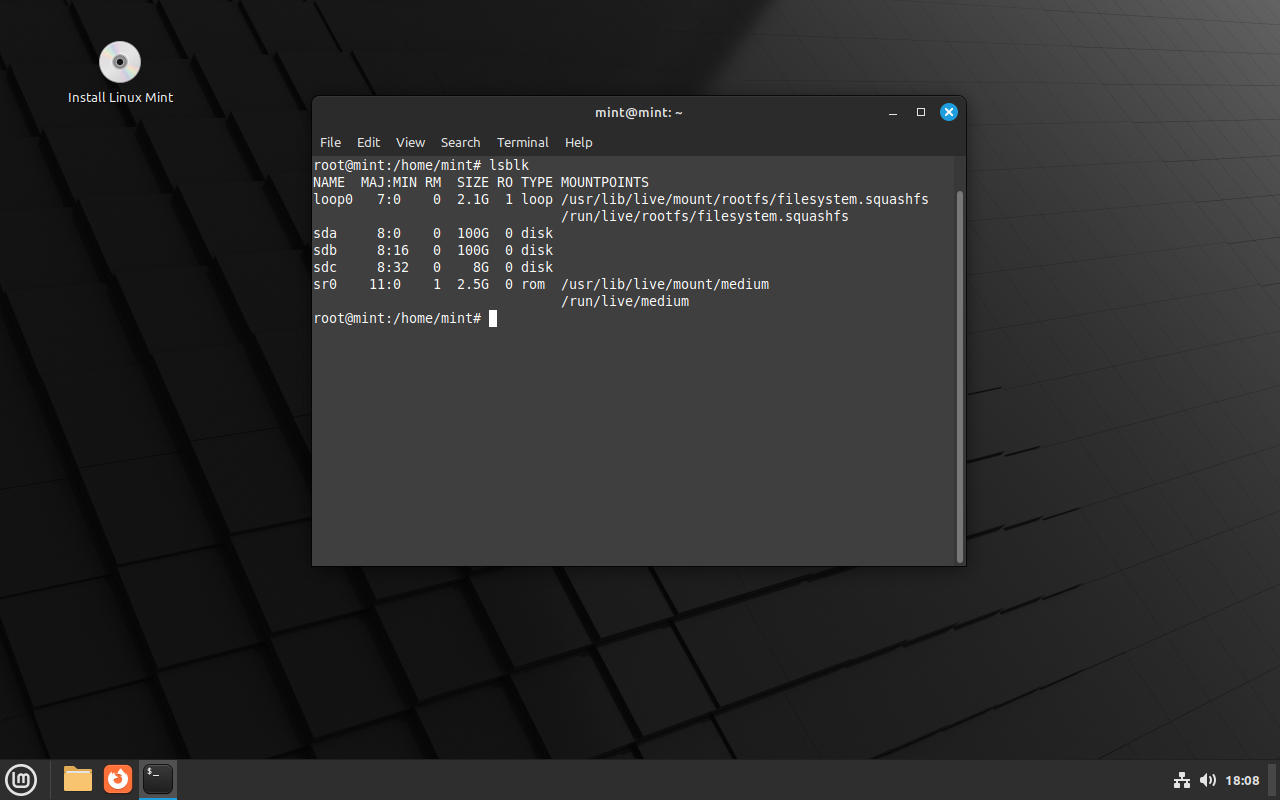Open the View menu
The image size is (1280, 800).
pos(410,142)
